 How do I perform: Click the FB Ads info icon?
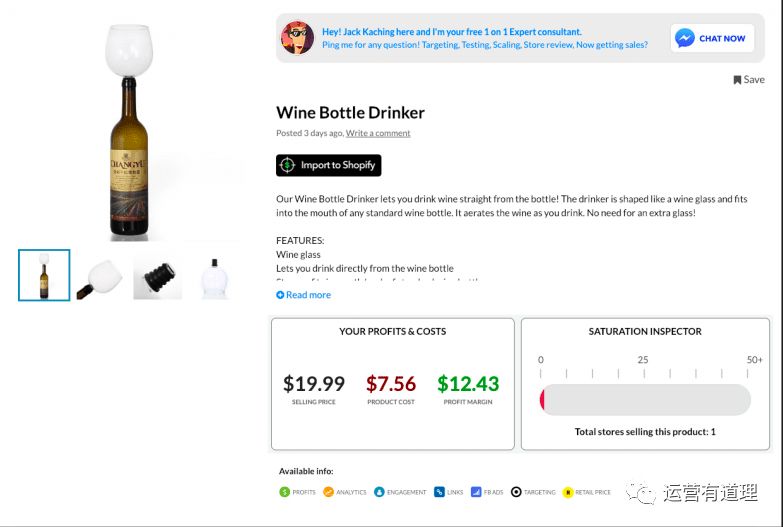point(476,492)
